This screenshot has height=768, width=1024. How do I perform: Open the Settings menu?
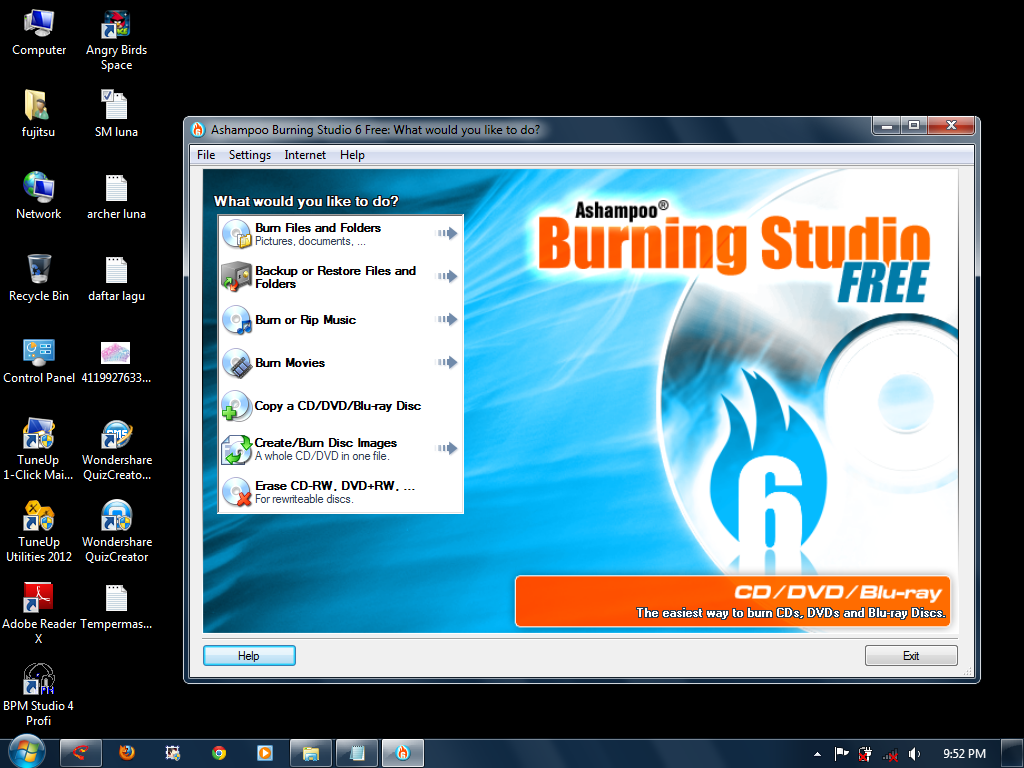tap(249, 155)
